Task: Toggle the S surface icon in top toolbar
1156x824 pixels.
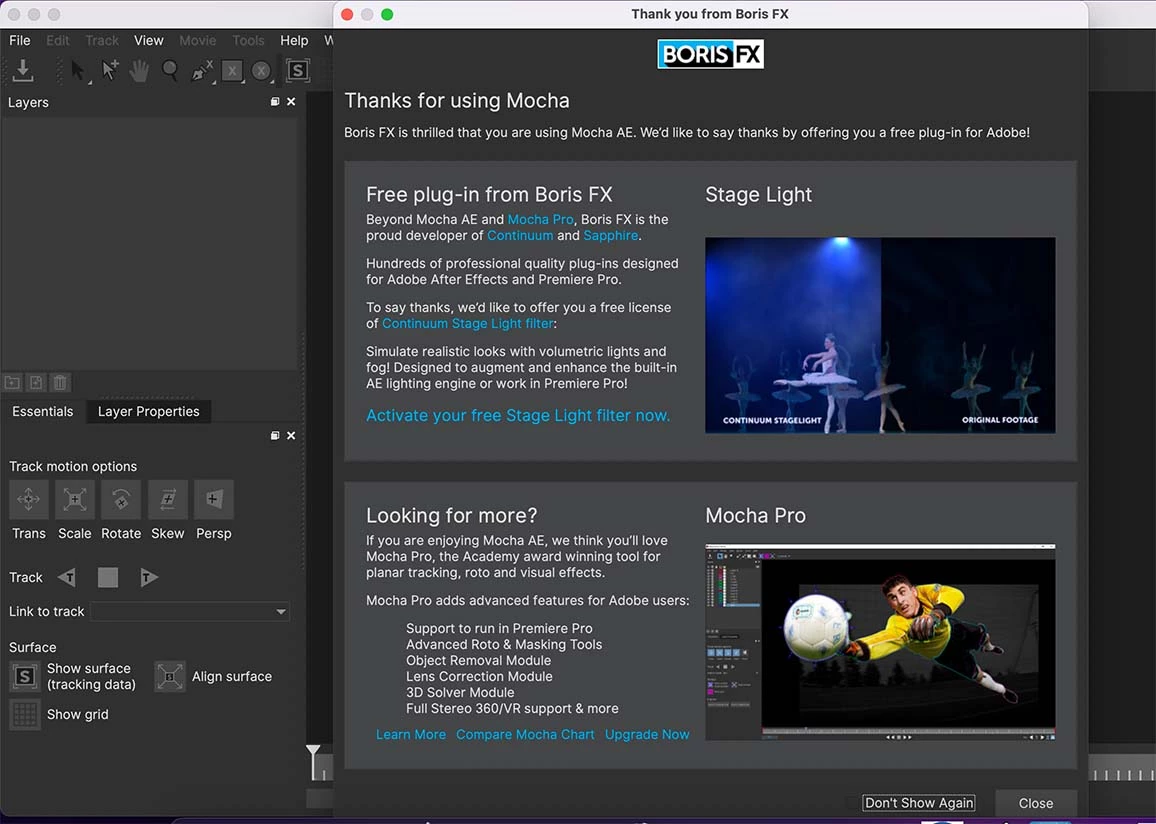Action: point(297,71)
